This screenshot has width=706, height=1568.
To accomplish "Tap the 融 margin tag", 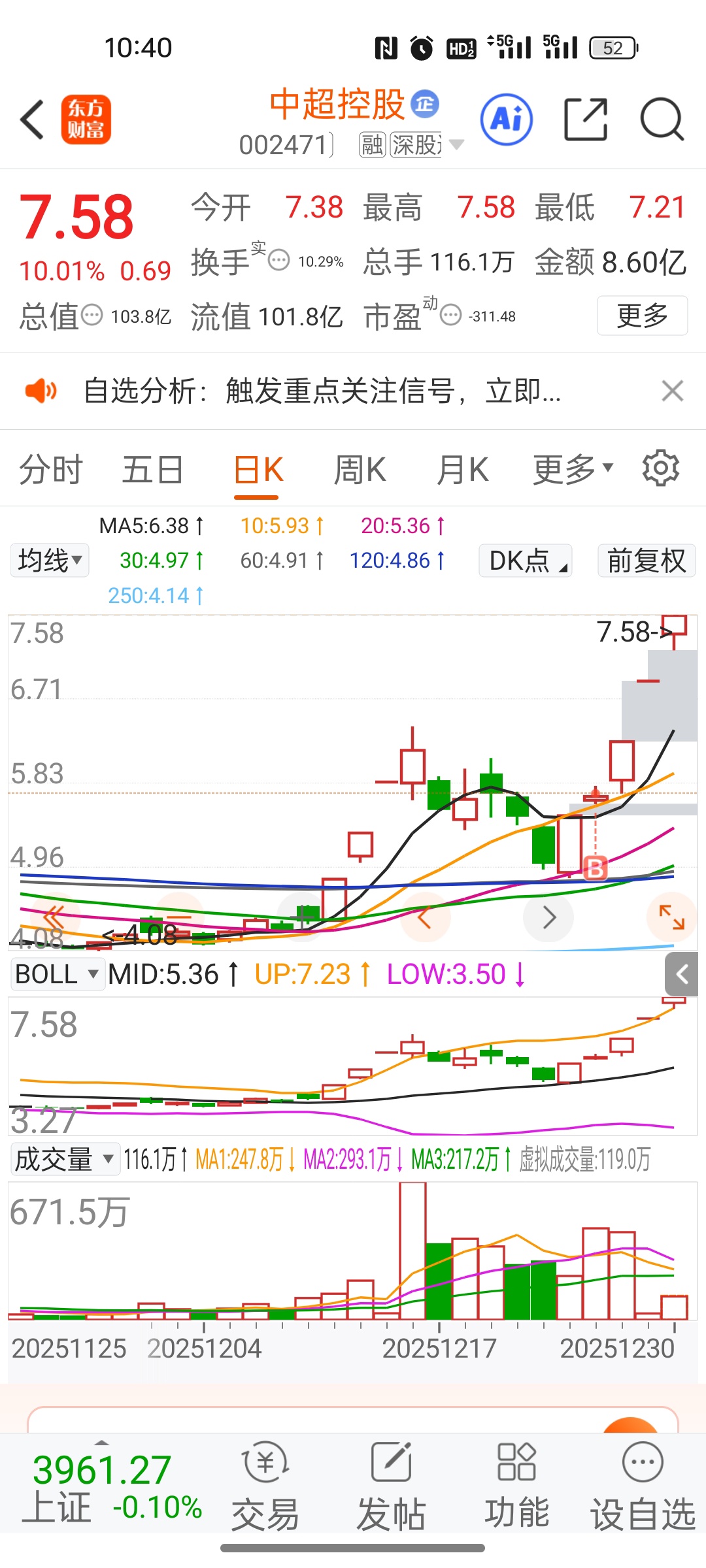I will point(372,145).
